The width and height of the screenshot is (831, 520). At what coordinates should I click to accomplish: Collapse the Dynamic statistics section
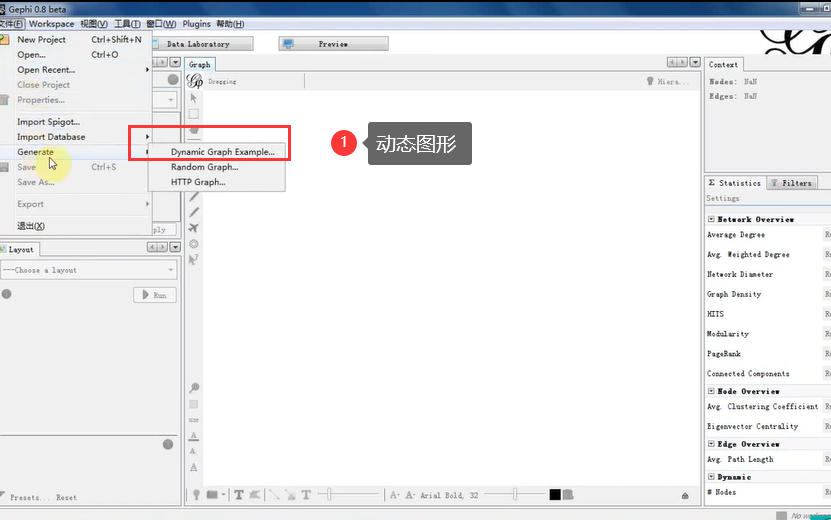tap(711, 477)
